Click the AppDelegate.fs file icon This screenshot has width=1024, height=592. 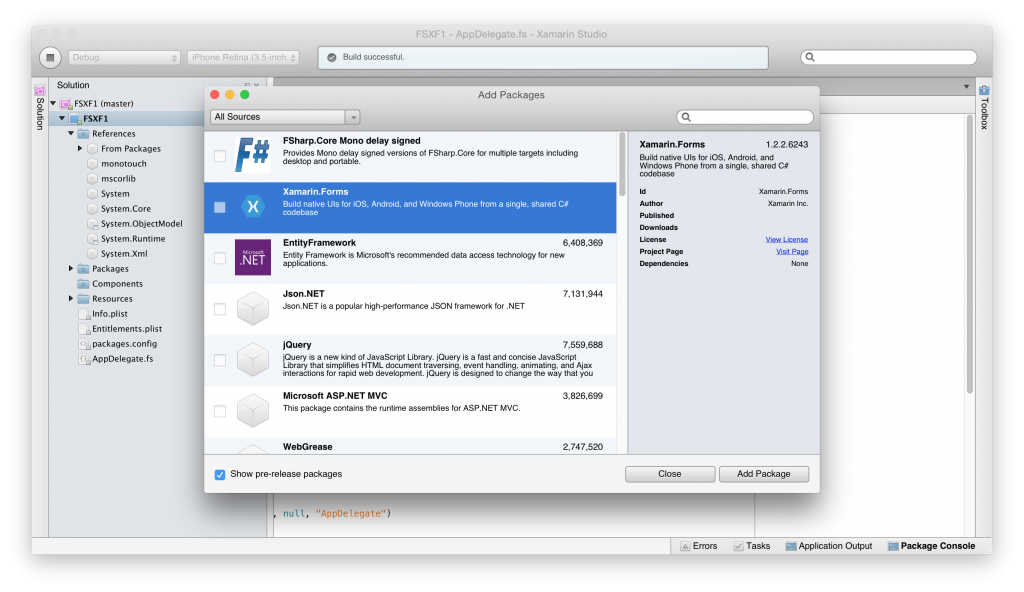[84, 359]
